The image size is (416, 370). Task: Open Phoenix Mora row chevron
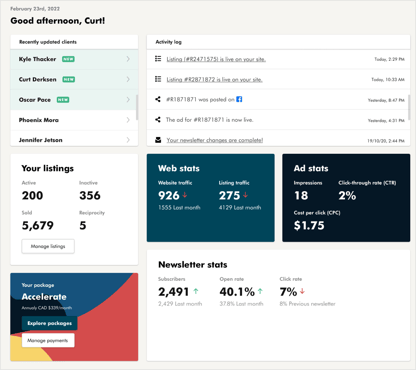coord(128,120)
